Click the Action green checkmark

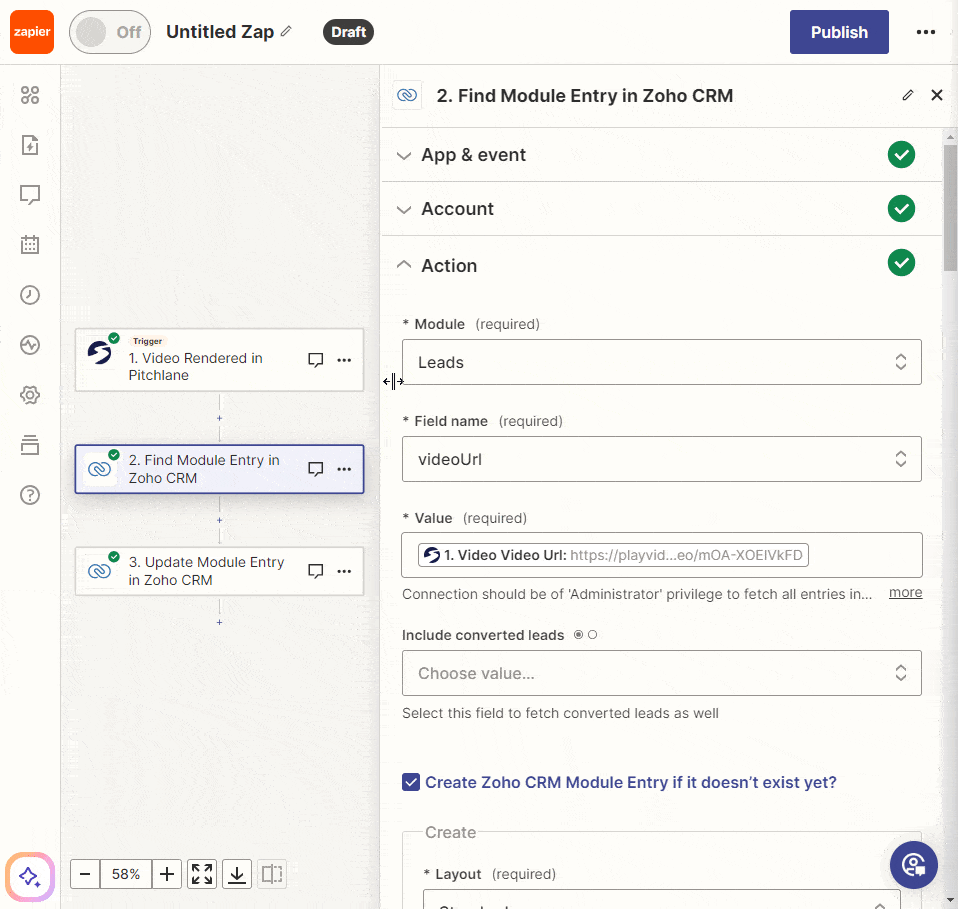coord(901,263)
